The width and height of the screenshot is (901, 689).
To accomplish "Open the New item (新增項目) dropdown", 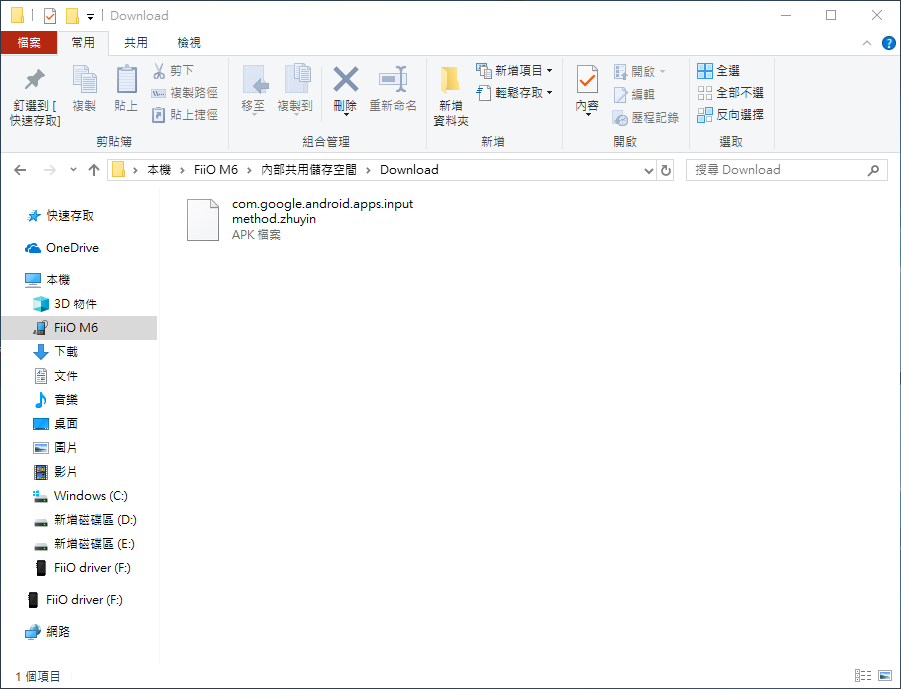I will pyautogui.click(x=514, y=71).
